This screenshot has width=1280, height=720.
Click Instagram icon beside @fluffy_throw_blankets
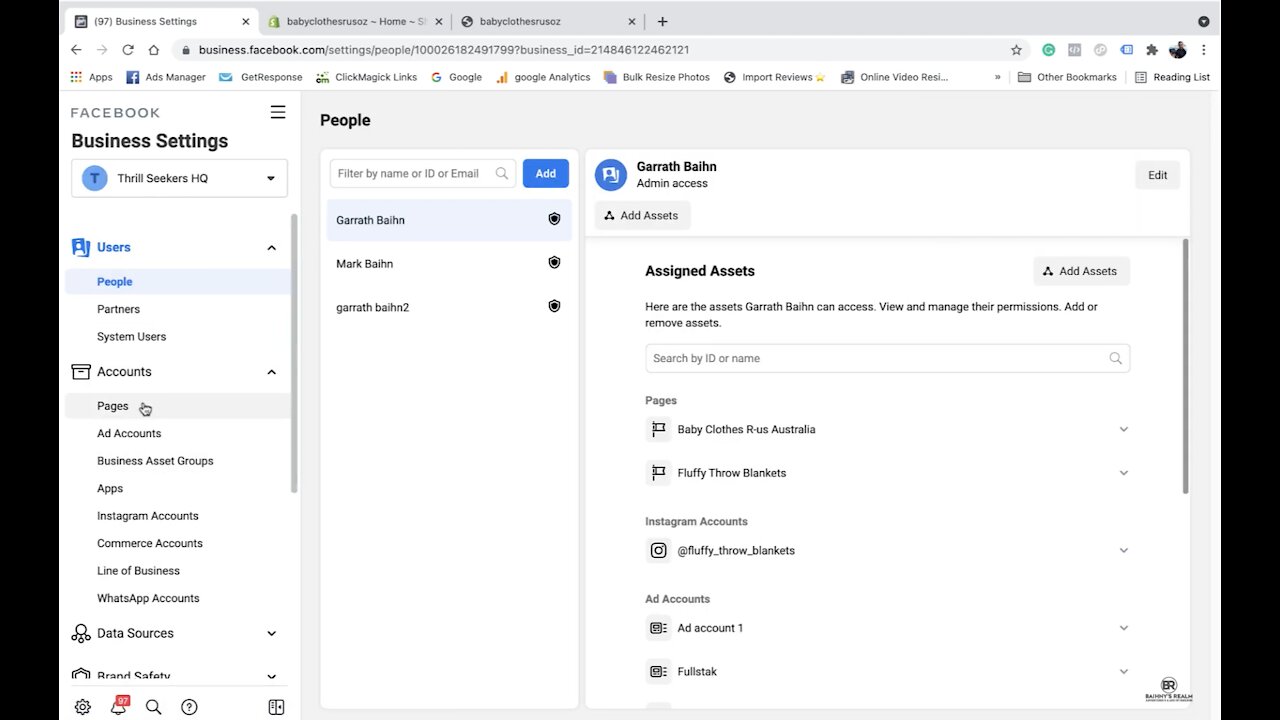pos(658,550)
